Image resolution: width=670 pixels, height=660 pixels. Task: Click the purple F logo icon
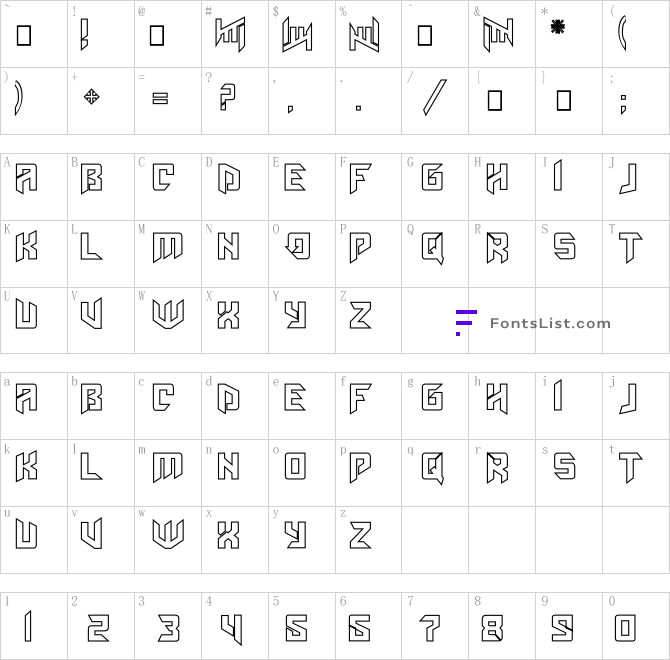click(465, 322)
